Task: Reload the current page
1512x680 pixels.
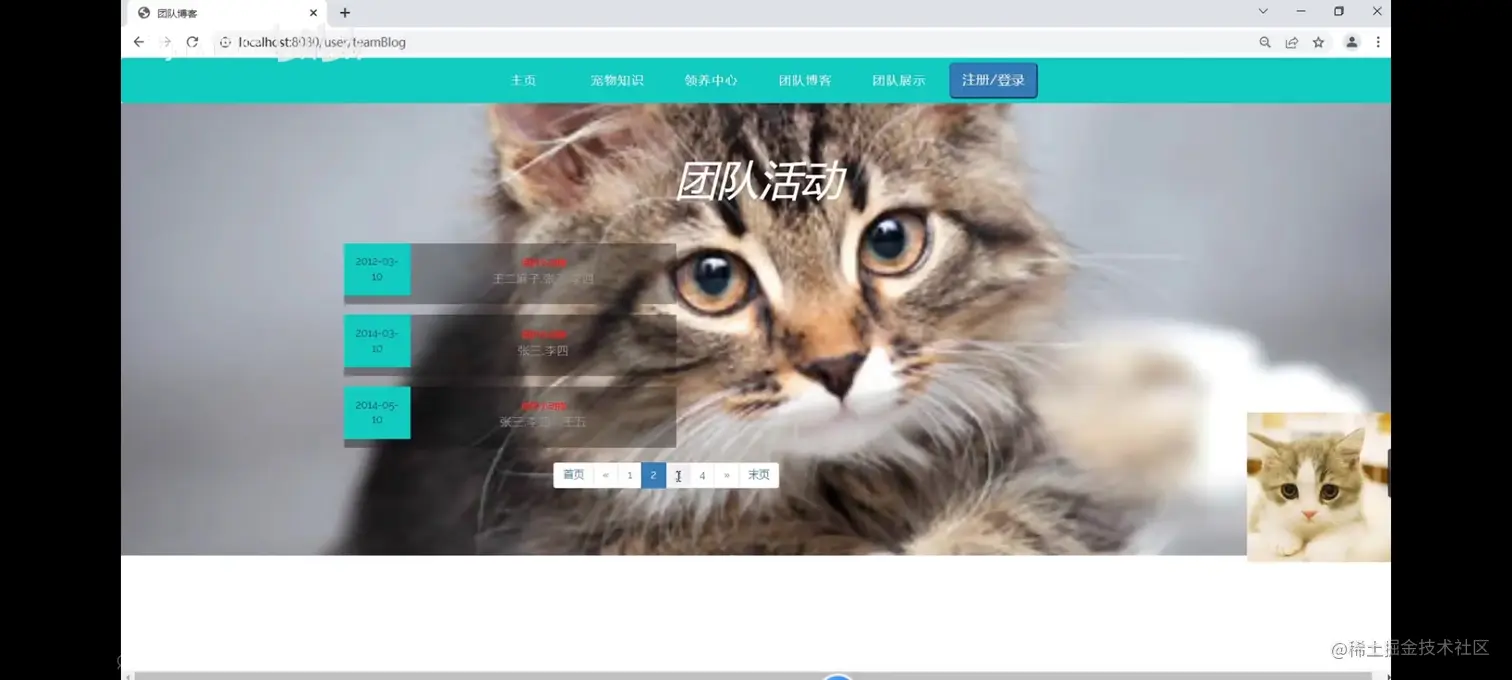Action: pyautogui.click(x=193, y=42)
